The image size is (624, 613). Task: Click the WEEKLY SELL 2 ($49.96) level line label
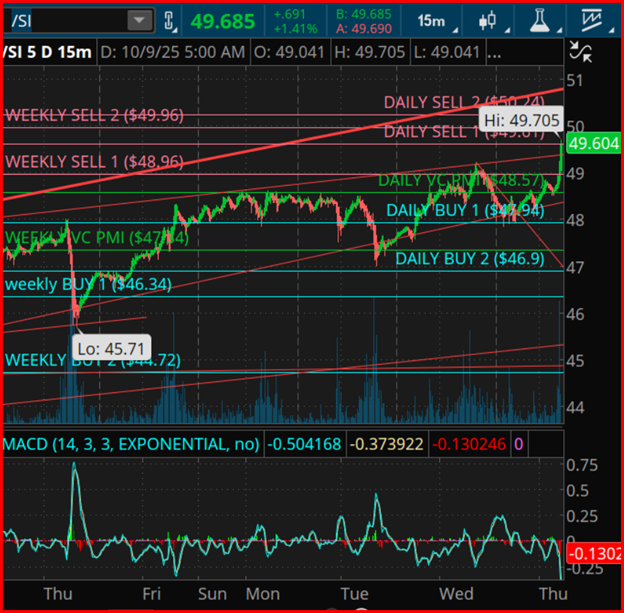click(x=94, y=115)
